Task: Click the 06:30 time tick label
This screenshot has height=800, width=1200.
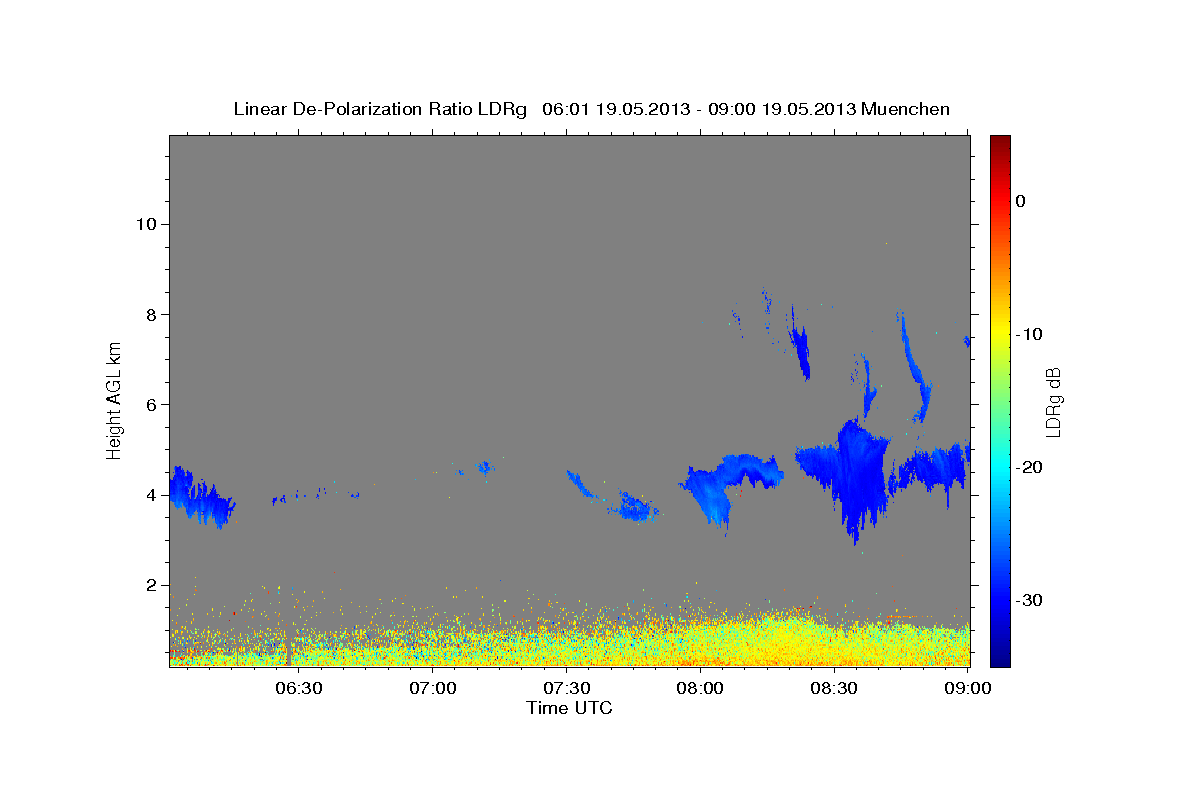Action: pos(298,688)
